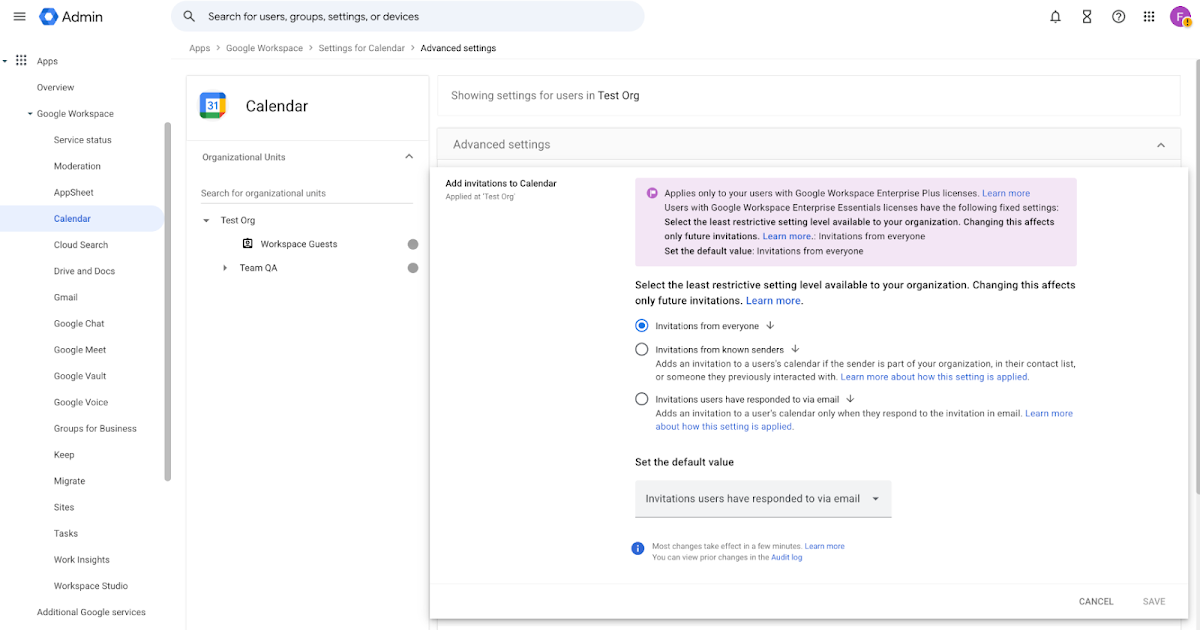Open the tasks hourglass icon
Screen dimensions: 1200x630
1087,17
